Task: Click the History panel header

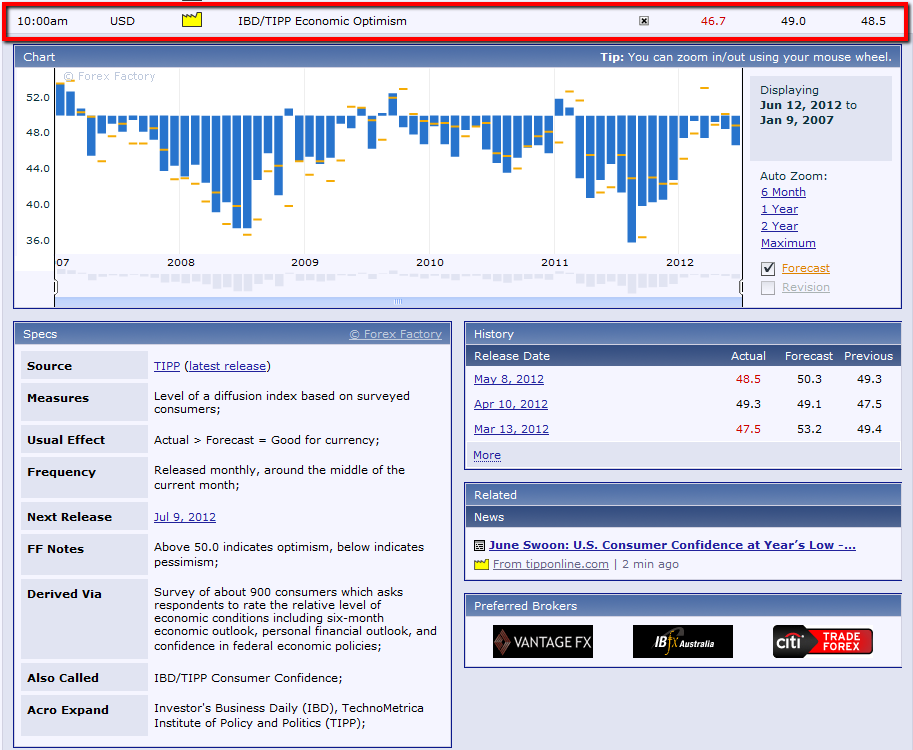Action: [683, 334]
